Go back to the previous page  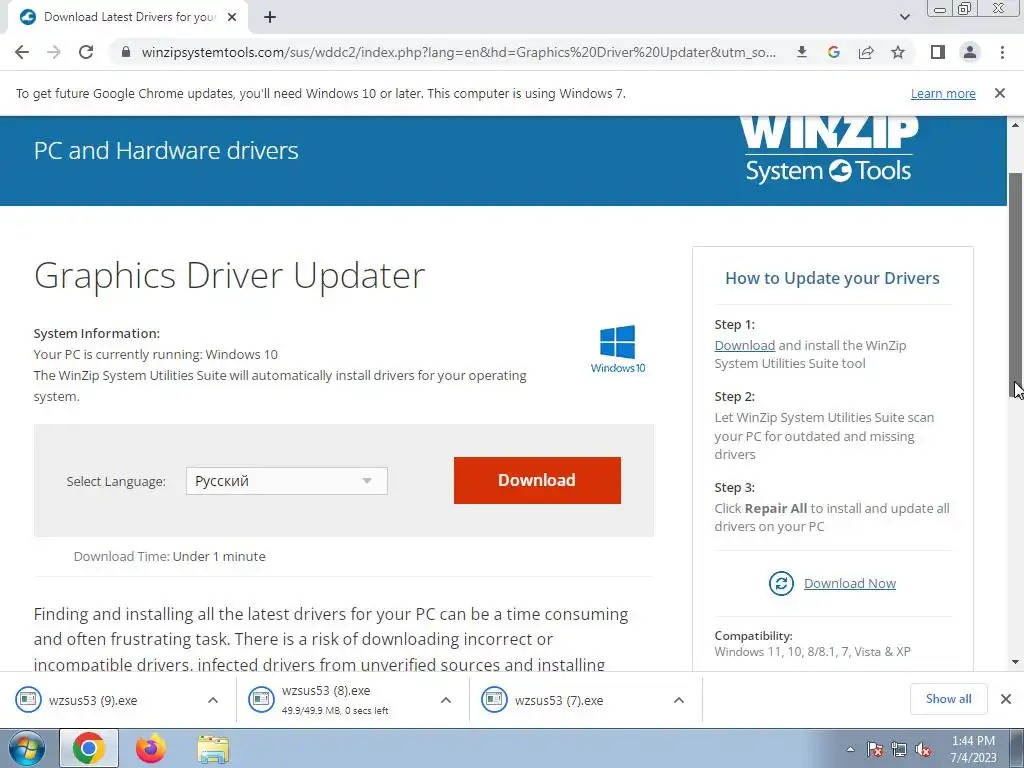(22, 52)
